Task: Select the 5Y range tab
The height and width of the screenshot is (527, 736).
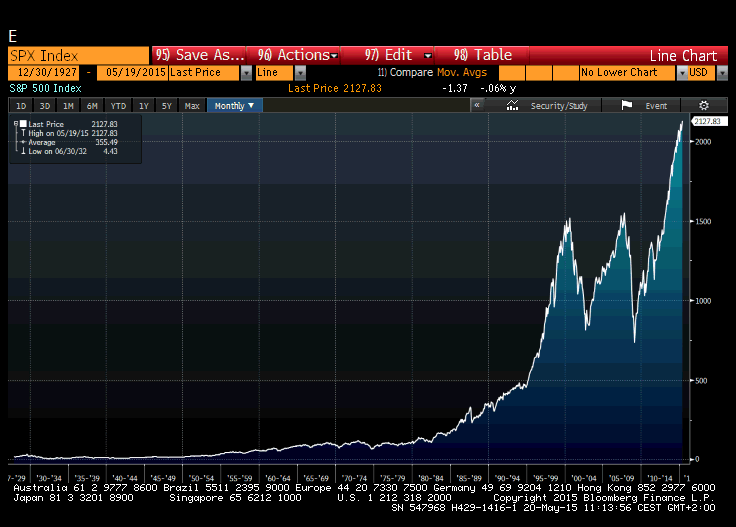Action: [167, 106]
